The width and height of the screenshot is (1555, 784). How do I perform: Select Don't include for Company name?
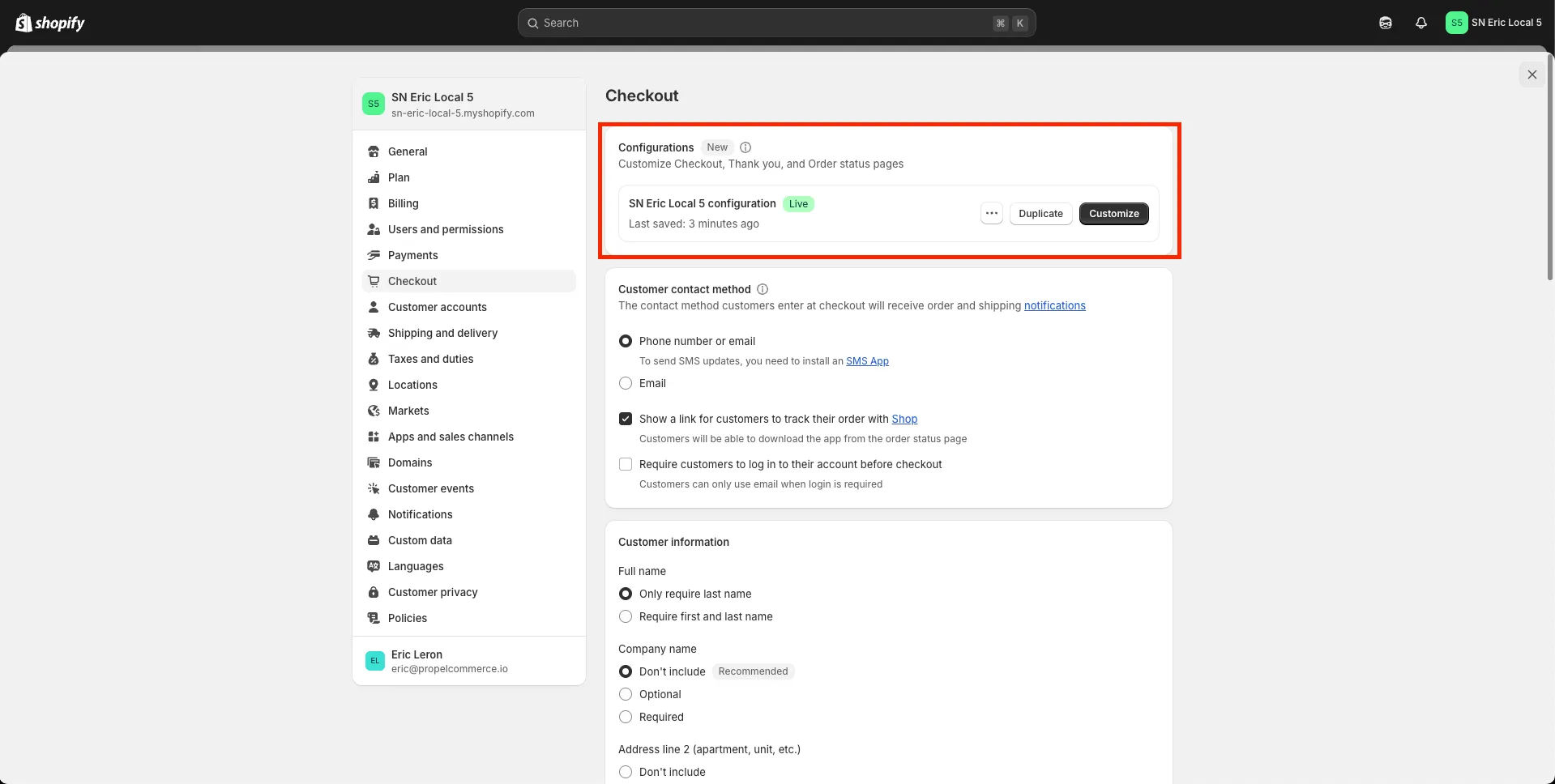coord(626,671)
